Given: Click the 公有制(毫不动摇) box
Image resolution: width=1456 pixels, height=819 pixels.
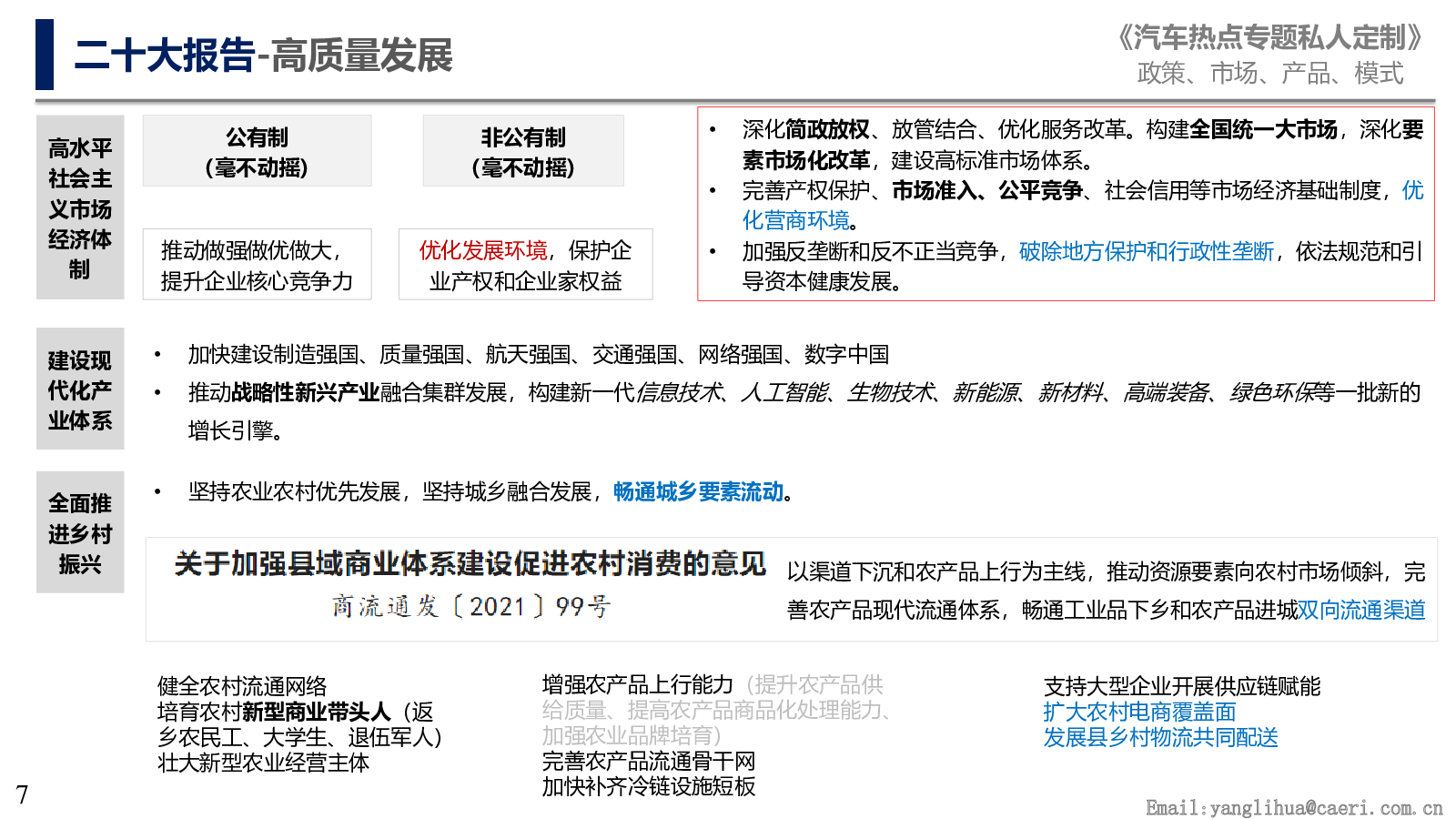Looking at the screenshot, I should point(257,151).
